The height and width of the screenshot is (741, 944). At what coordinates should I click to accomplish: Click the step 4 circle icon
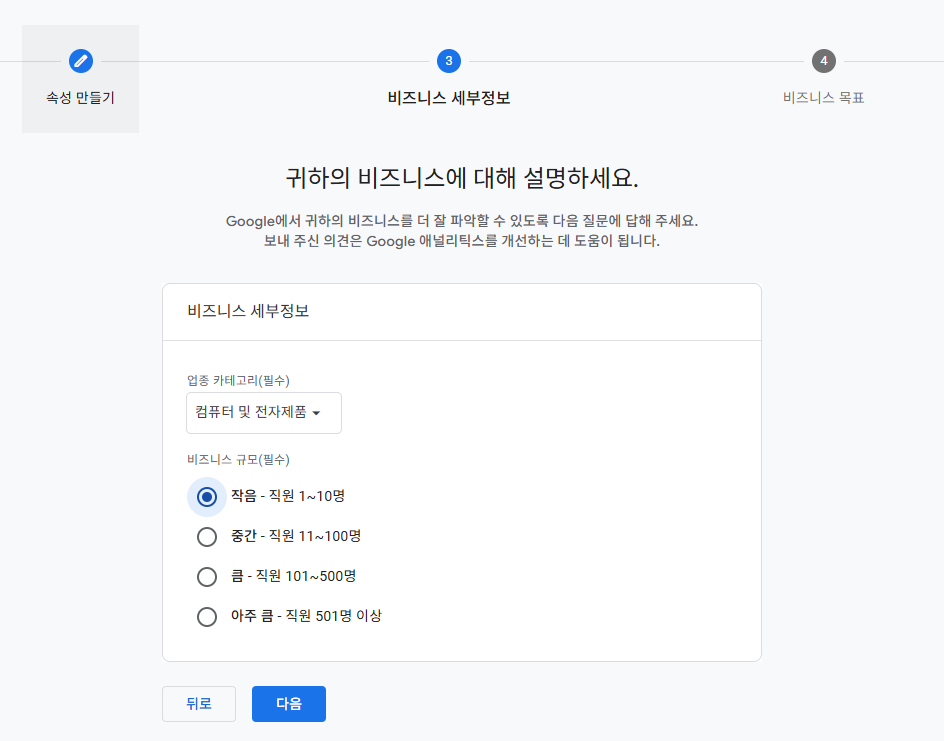[824, 61]
